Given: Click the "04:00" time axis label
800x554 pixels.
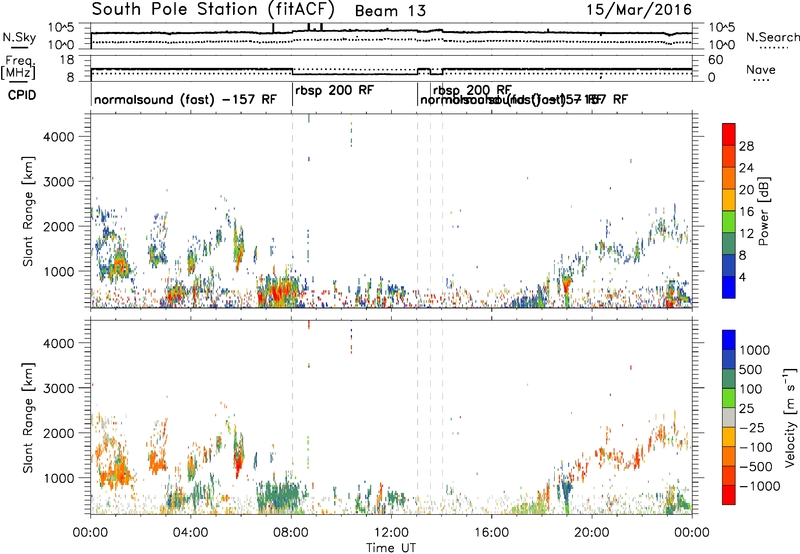Looking at the screenshot, I should pyautogui.click(x=190, y=533).
